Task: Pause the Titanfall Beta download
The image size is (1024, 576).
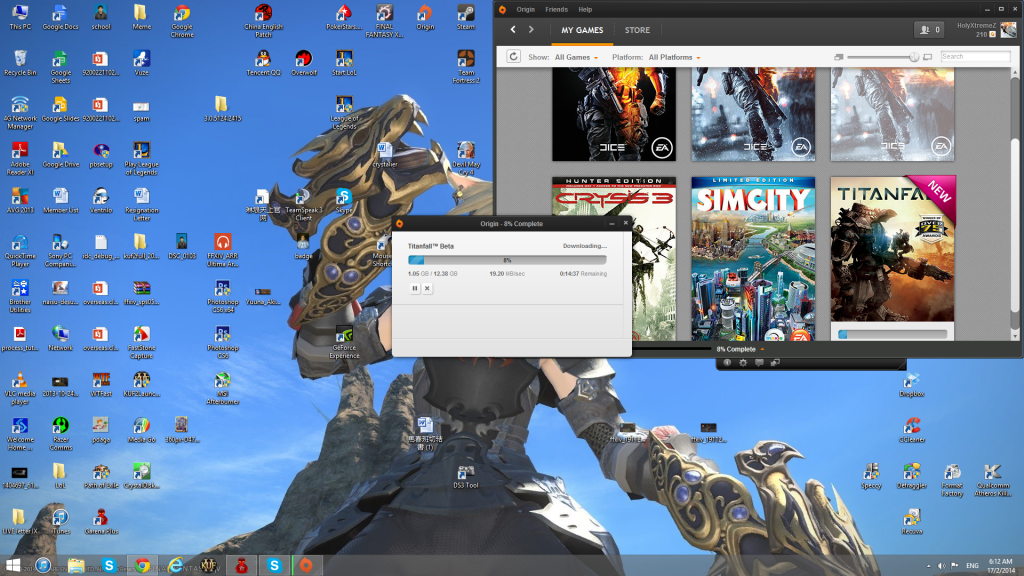Action: pos(415,288)
